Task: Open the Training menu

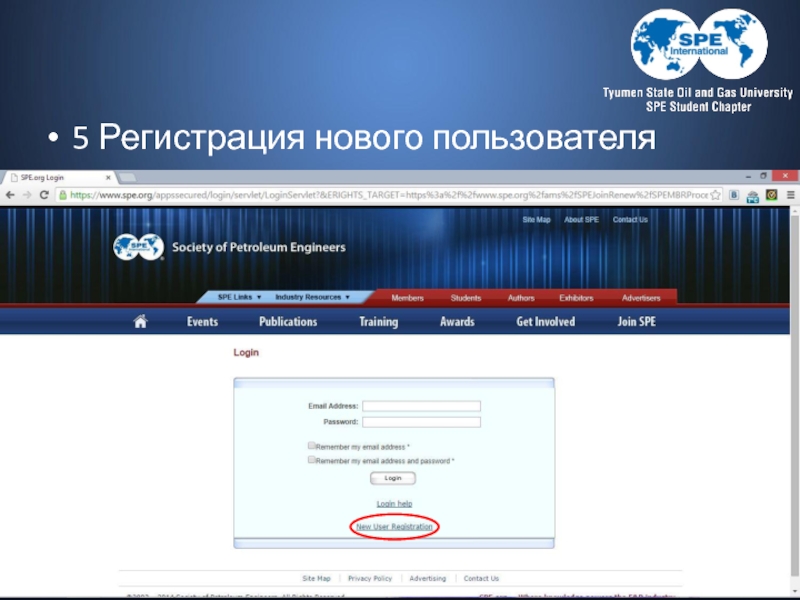Action: [x=379, y=321]
